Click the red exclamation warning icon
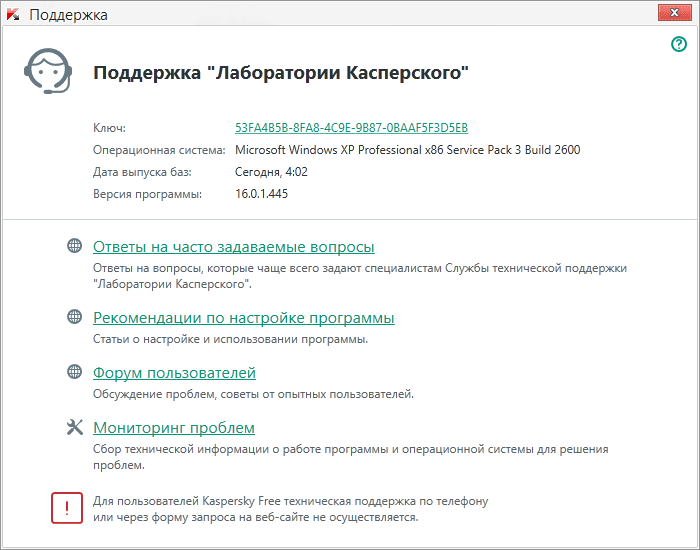700x550 pixels. tap(67, 508)
